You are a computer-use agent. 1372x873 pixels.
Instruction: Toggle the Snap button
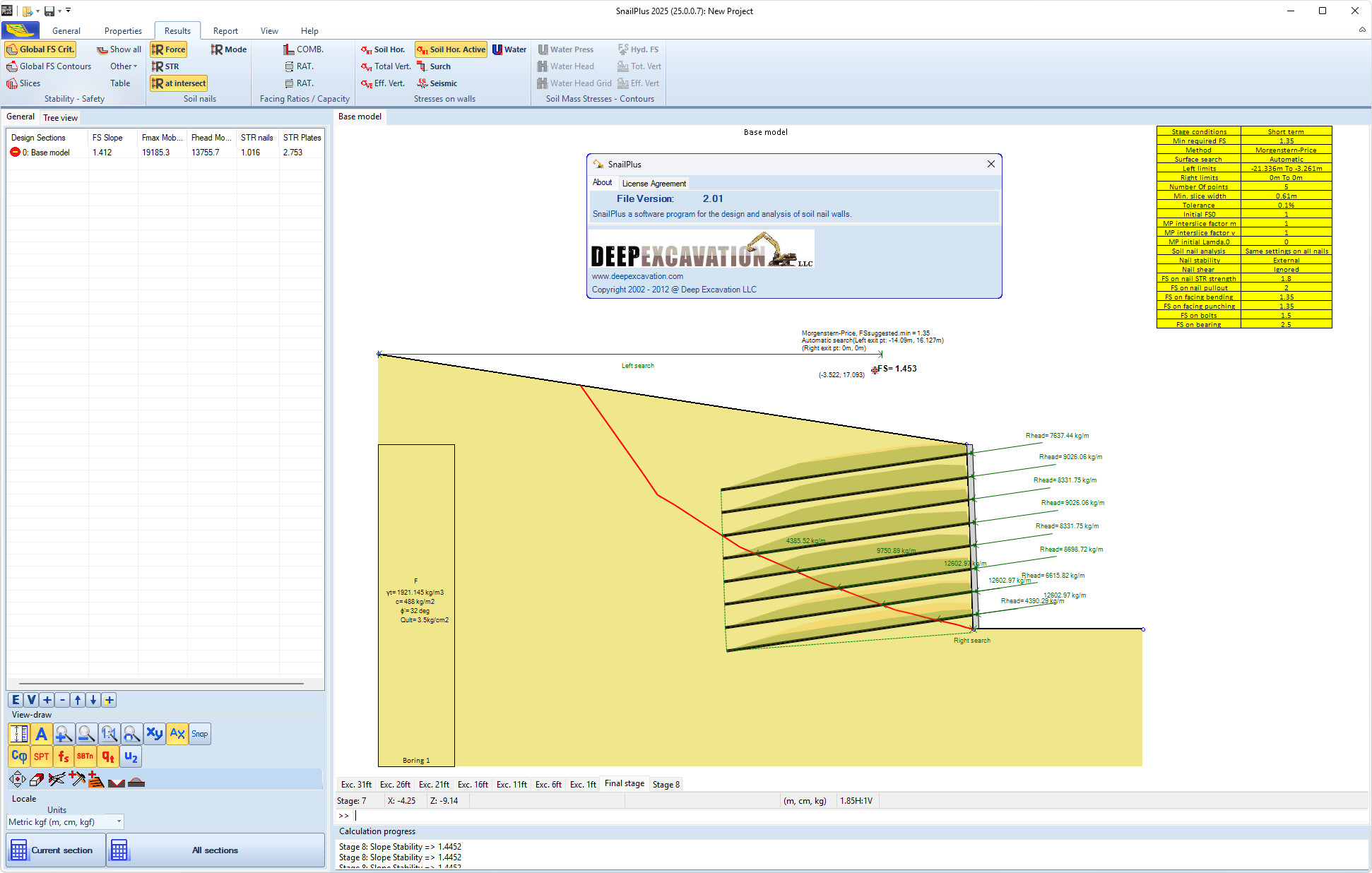pyautogui.click(x=200, y=734)
